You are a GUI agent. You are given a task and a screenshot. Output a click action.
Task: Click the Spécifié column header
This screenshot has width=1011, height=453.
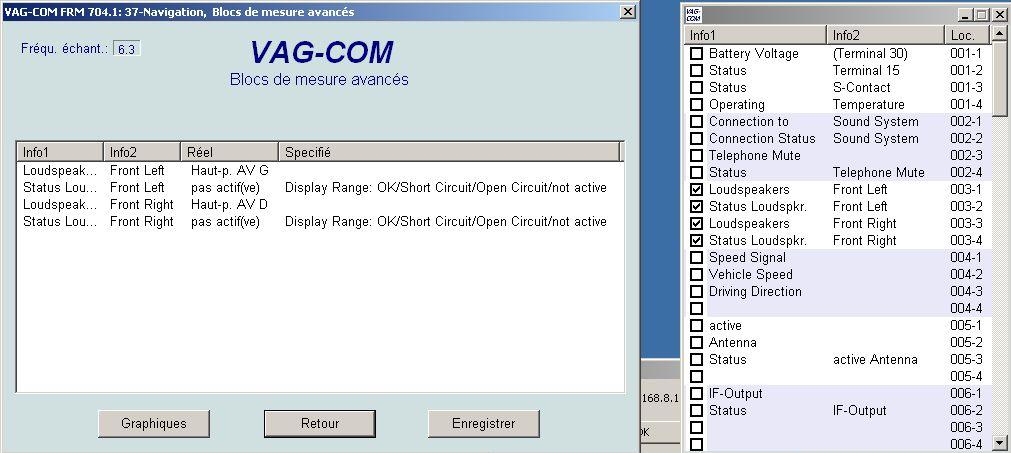449,152
